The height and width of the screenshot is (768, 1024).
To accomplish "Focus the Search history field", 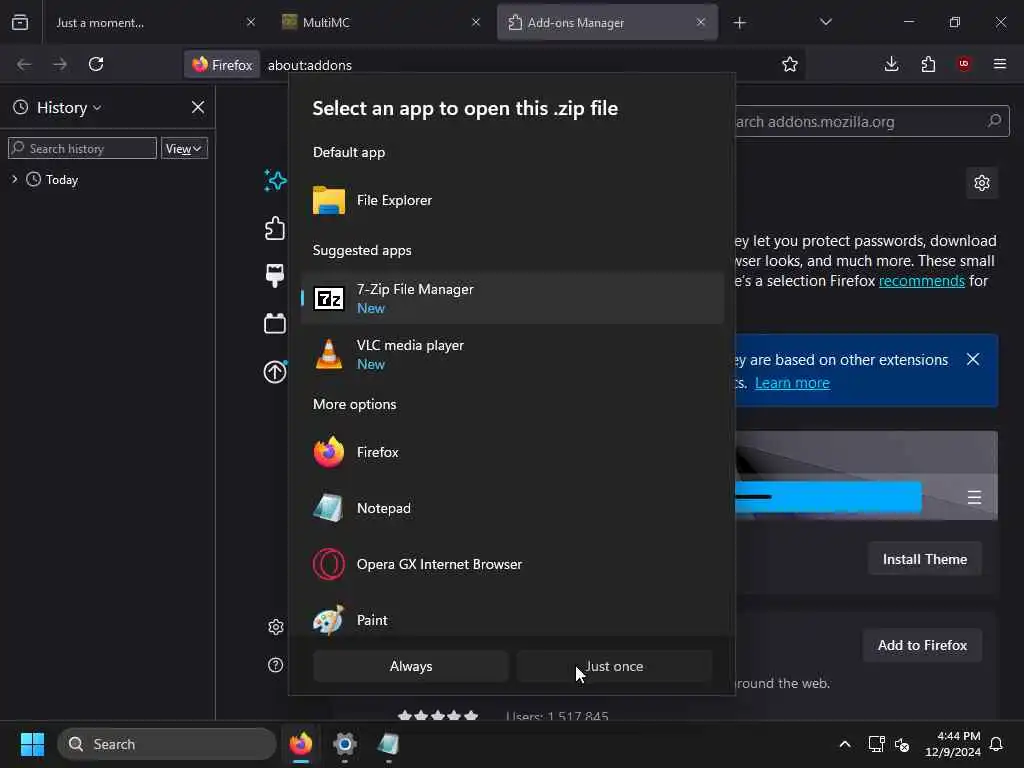I will [82, 148].
